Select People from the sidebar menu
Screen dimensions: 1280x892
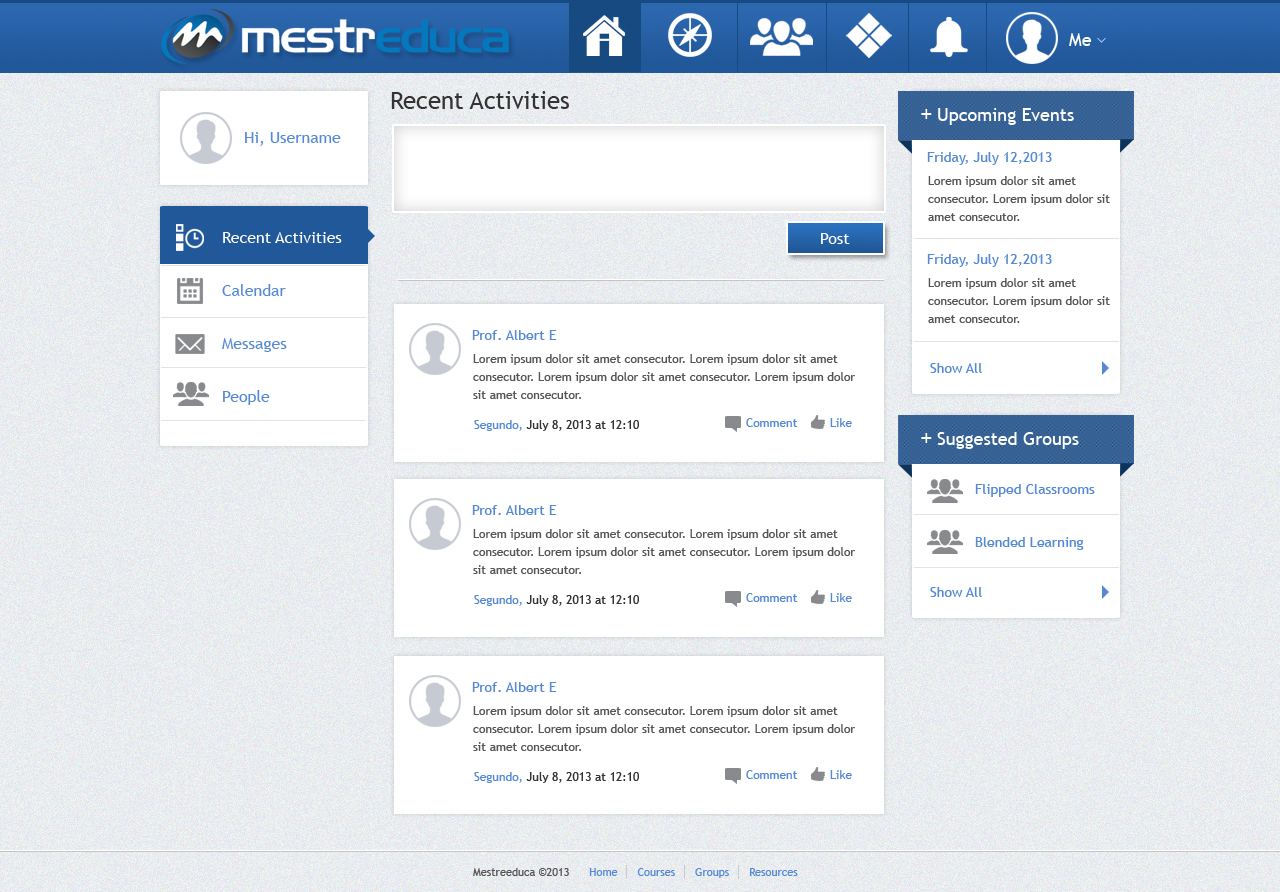(245, 396)
